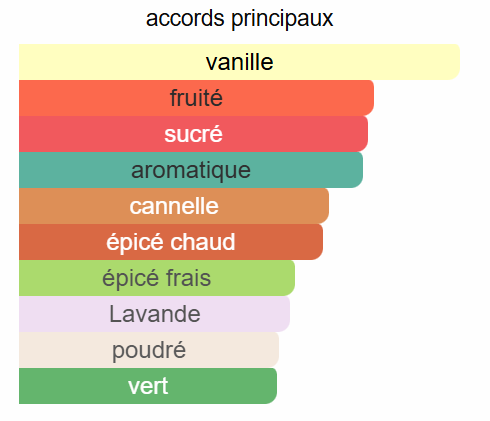Image resolution: width=490 pixels, height=421 pixels.
Task: Select the Lavande accord bar
Action: [x=154, y=314]
